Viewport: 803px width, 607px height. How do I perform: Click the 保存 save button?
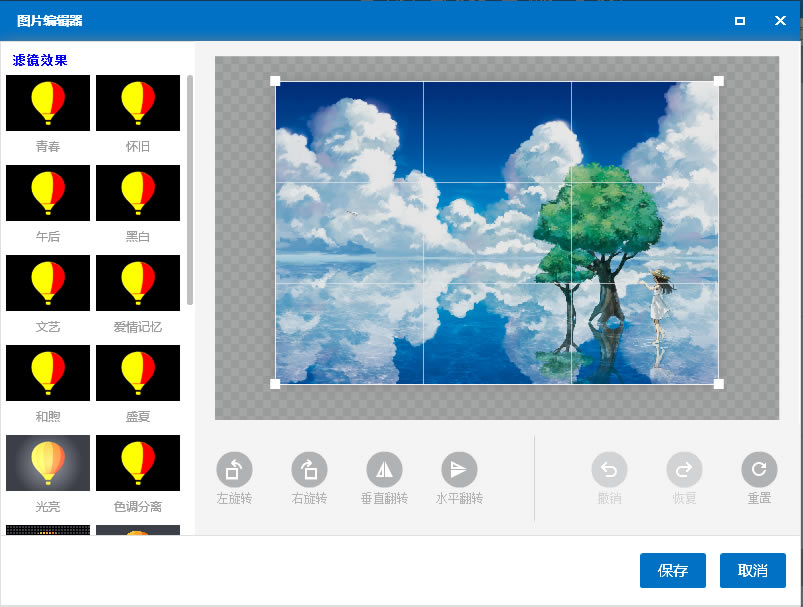click(673, 571)
